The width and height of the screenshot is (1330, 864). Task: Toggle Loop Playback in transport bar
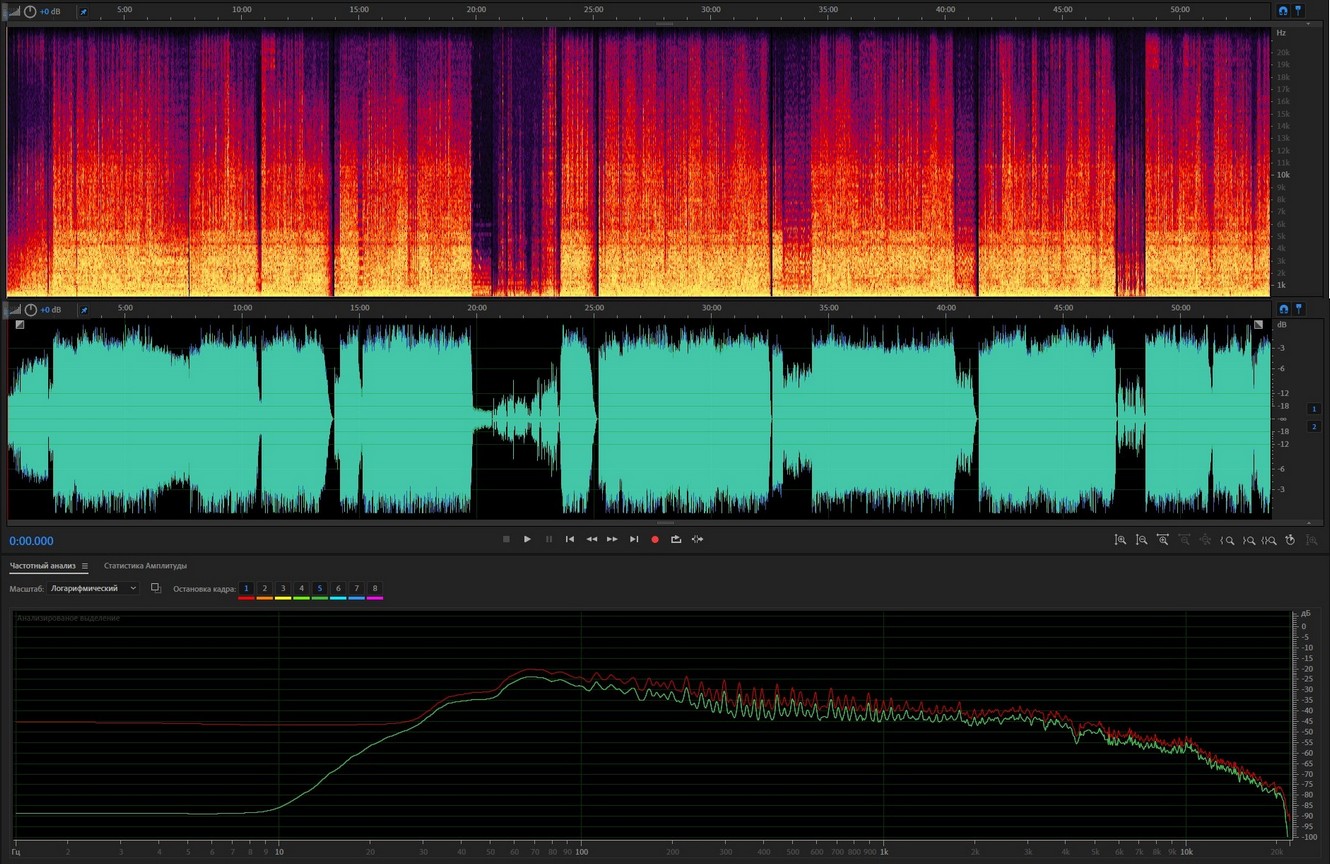676,539
